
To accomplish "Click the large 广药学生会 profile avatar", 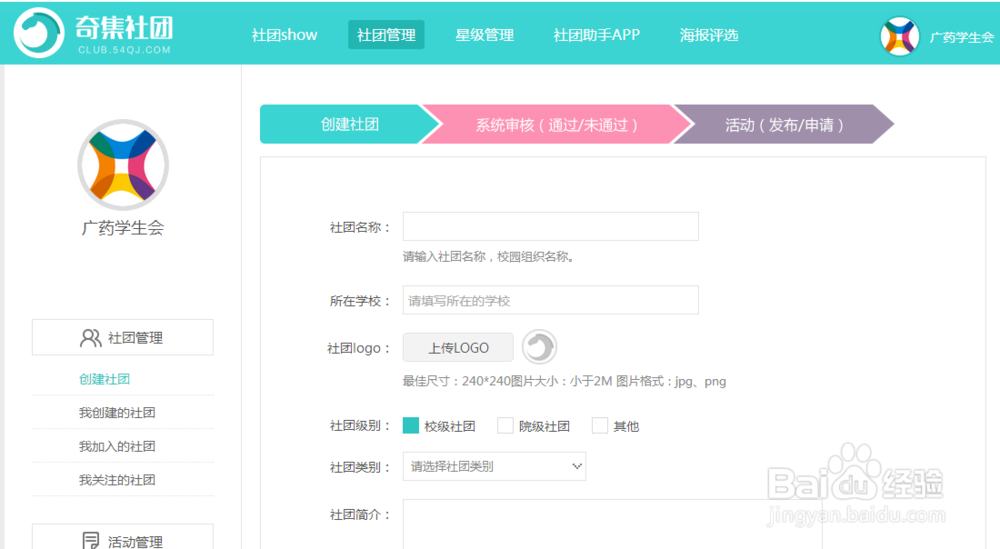I will click(x=123, y=165).
